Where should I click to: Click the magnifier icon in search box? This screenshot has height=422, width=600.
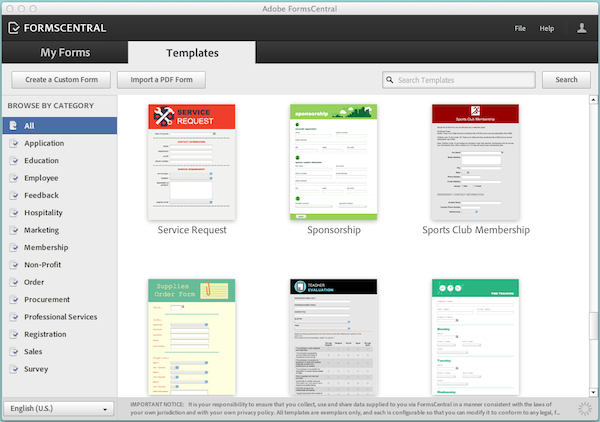[390, 80]
